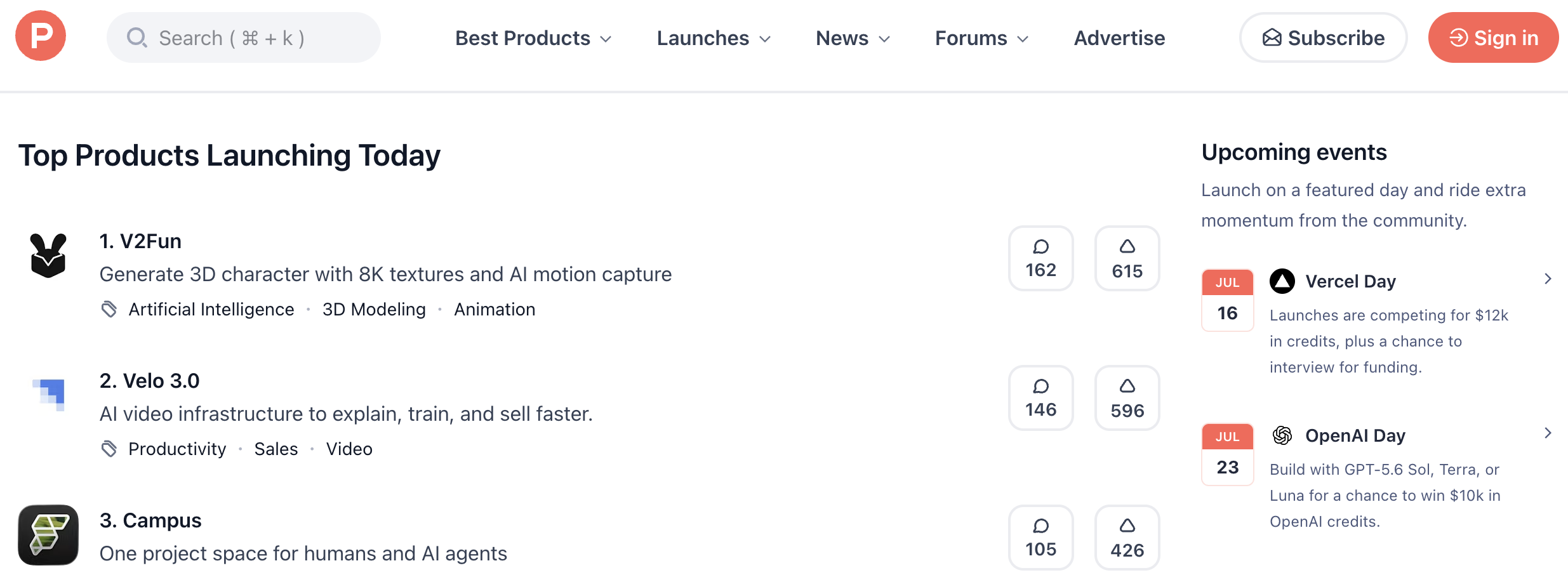Click the tag icon beside Productivity
Viewport: 1568px width, 575px height.
pos(109,449)
